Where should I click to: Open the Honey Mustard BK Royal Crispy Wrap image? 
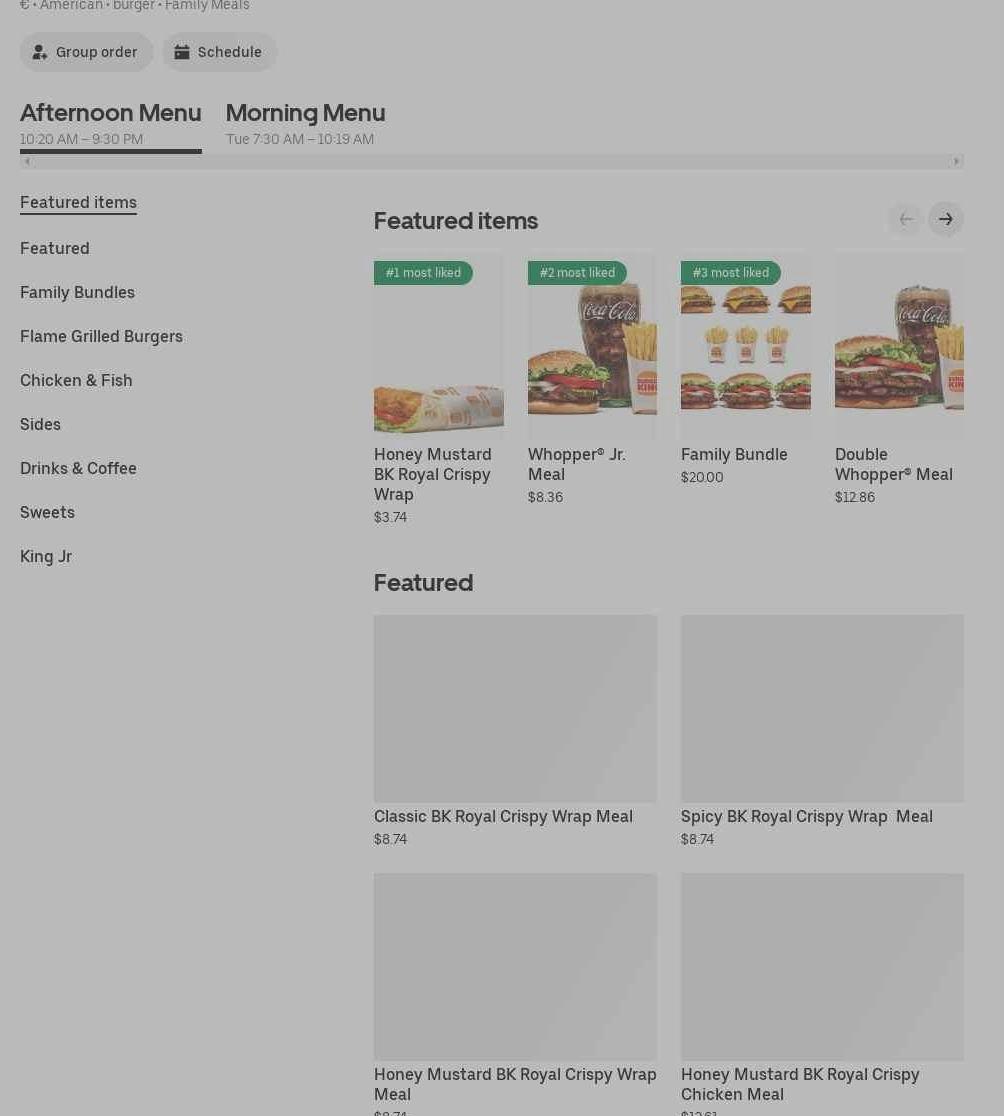(x=438, y=346)
